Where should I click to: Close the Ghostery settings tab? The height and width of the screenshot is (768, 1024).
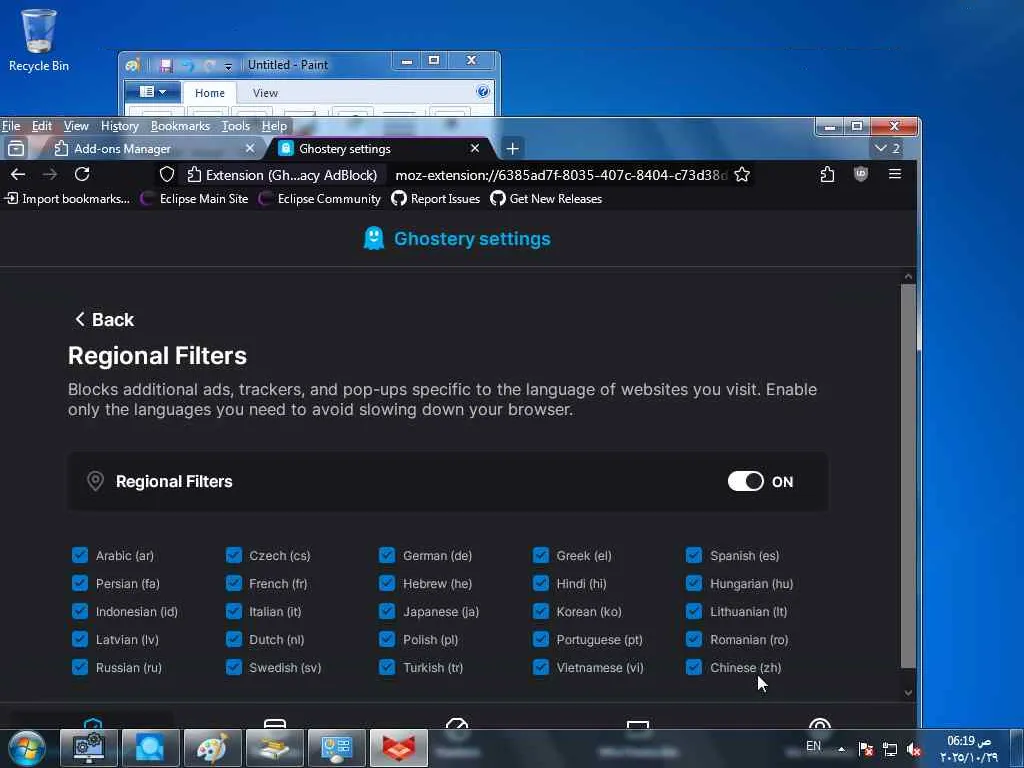(x=475, y=149)
